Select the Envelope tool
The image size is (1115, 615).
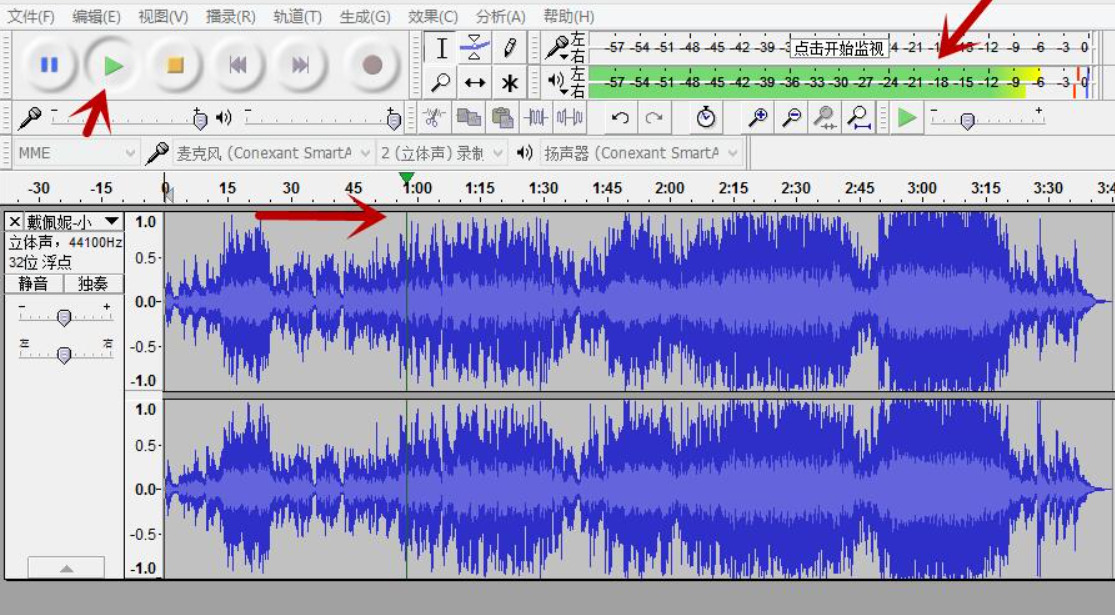(x=475, y=47)
